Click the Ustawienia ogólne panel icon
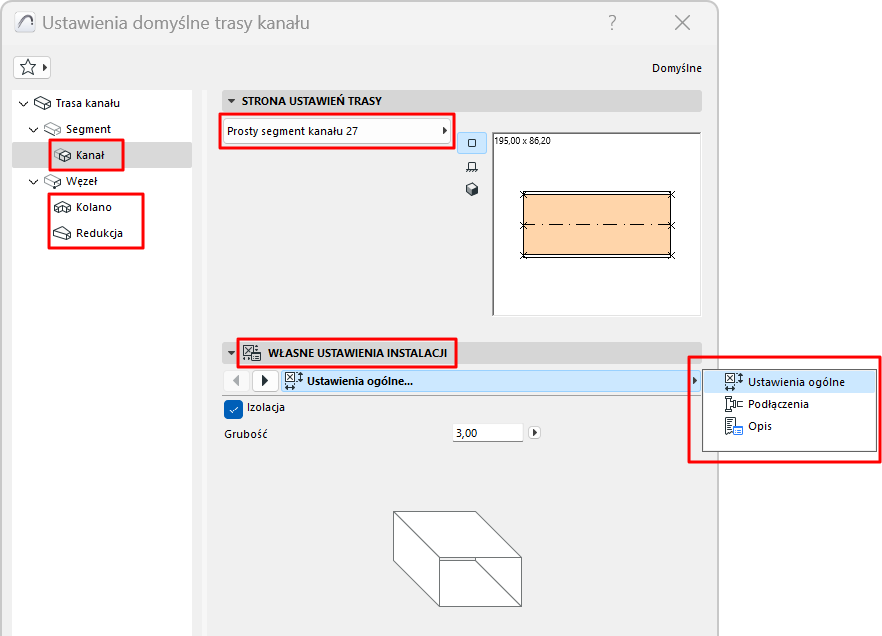The height and width of the screenshot is (636, 882). tap(291, 380)
